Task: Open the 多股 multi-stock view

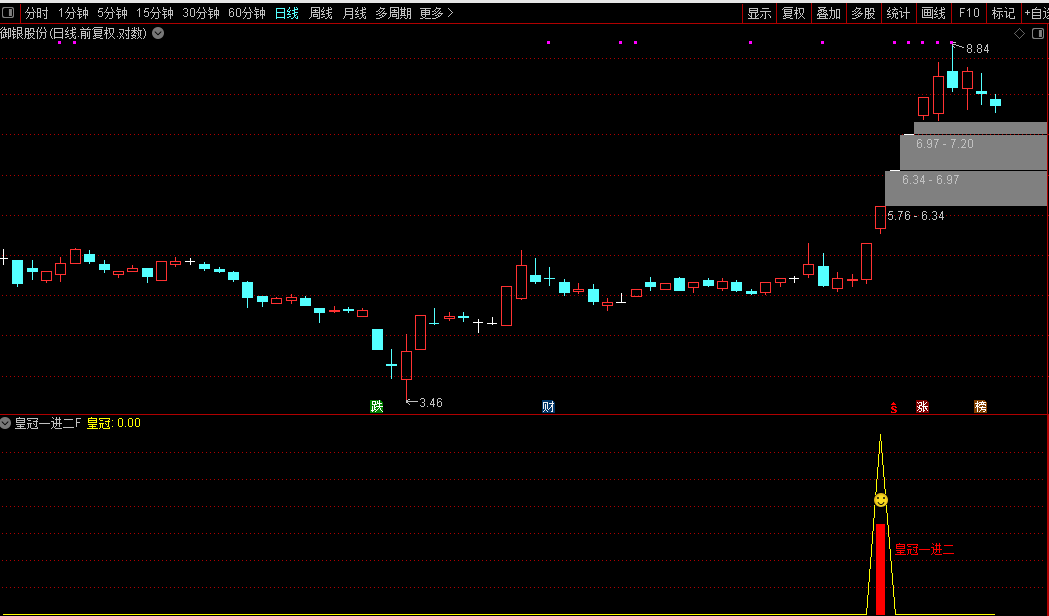Action: point(864,13)
